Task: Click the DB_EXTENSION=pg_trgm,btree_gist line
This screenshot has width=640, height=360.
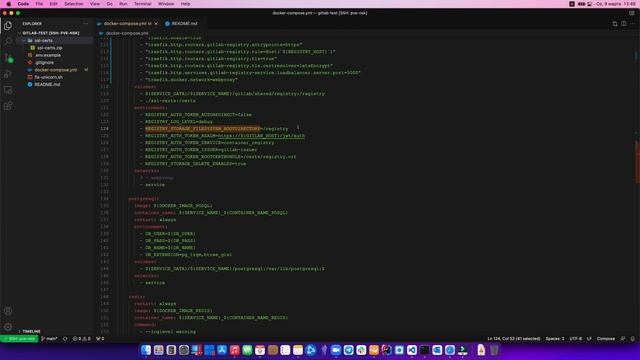Action: [188, 255]
